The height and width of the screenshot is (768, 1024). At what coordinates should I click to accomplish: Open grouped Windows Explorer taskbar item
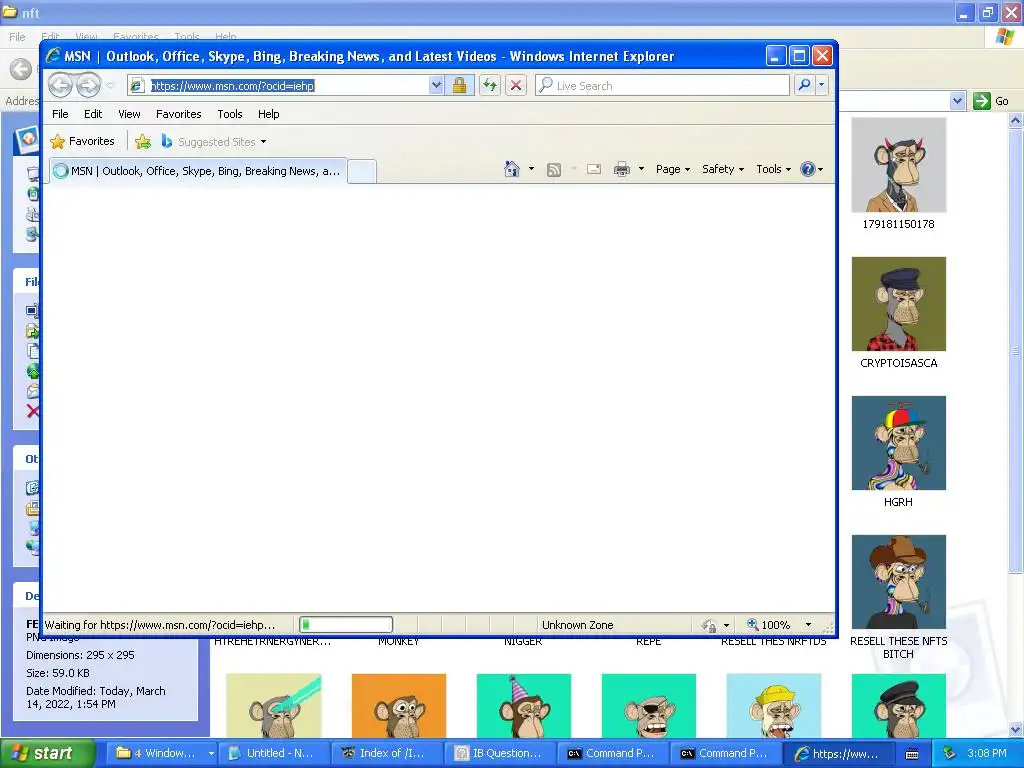point(161,753)
